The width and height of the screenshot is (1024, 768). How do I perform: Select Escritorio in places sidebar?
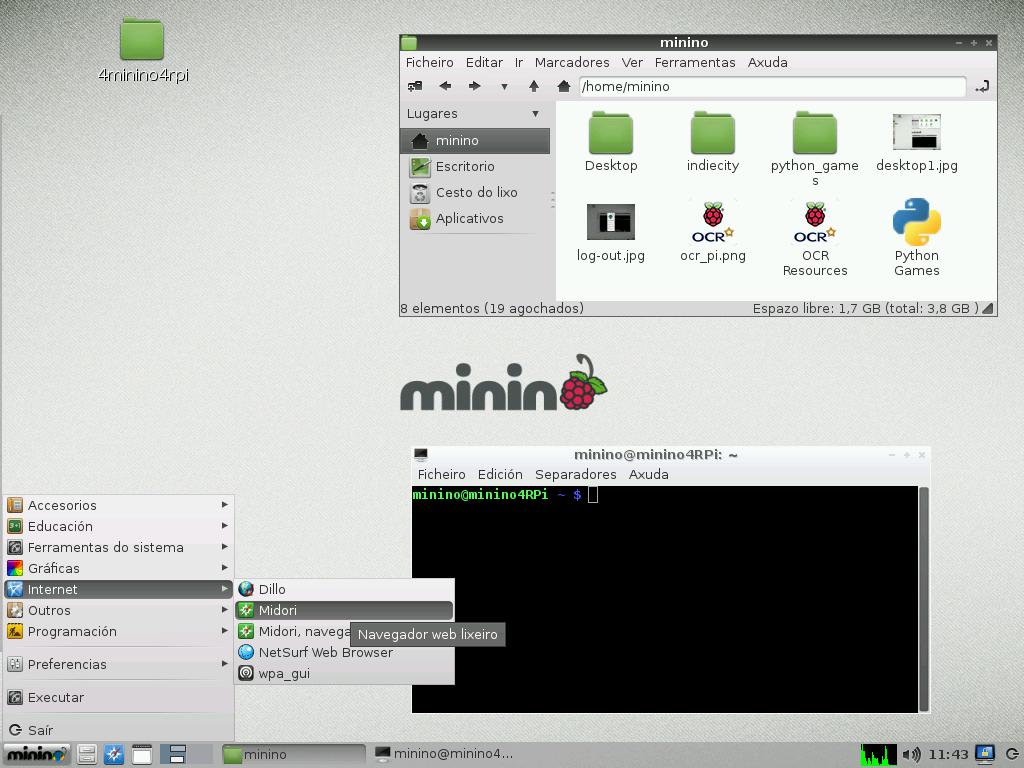475,167
